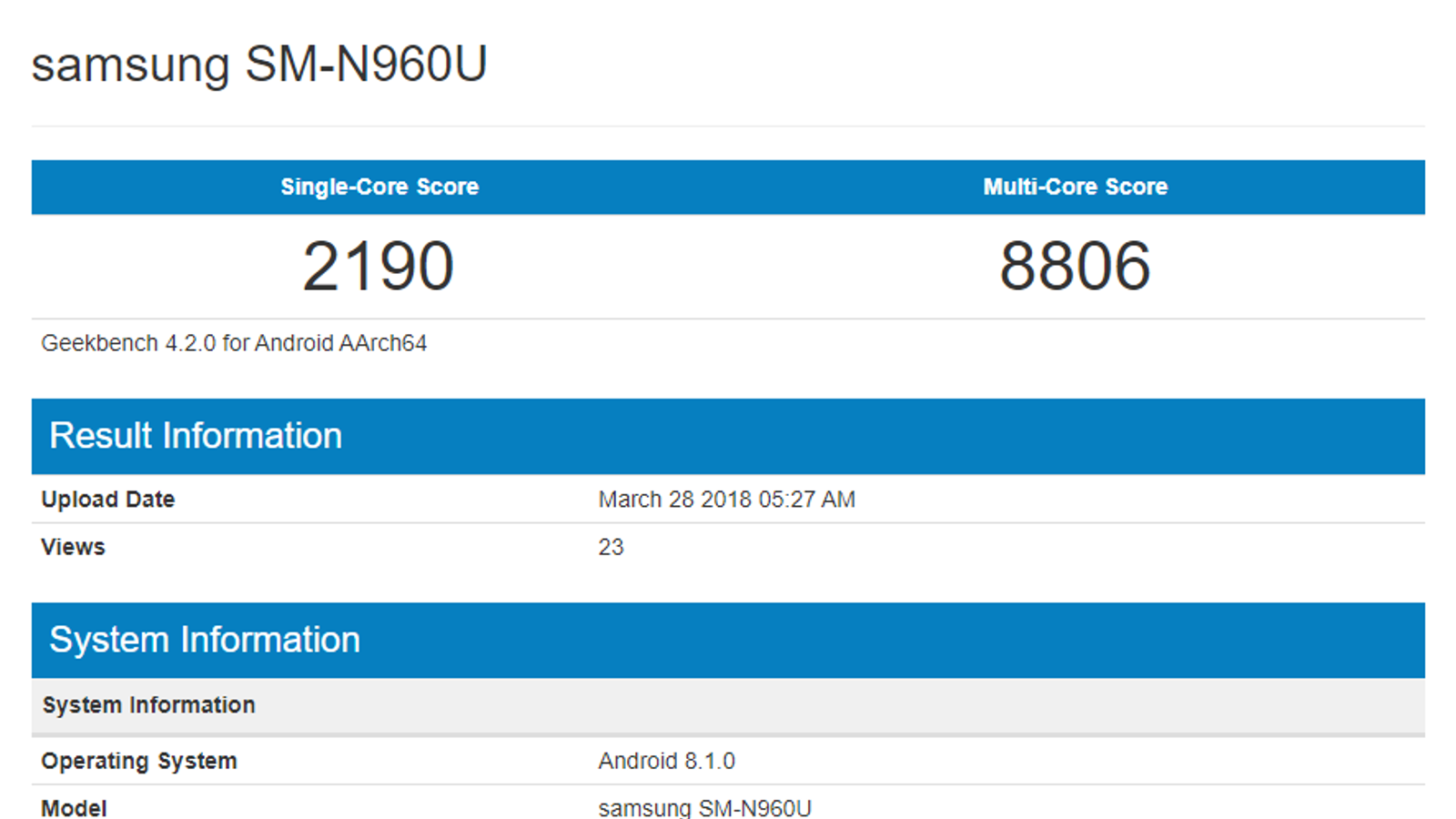Select the Multi-Core Score header
This screenshot has height=819, width=1456.
(x=1076, y=187)
